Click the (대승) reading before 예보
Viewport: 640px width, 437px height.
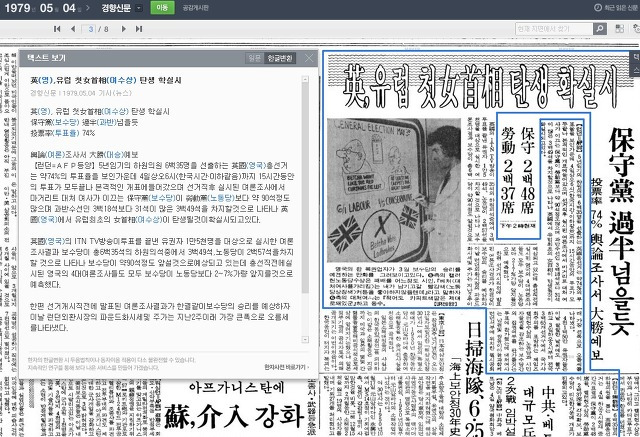[114, 155]
